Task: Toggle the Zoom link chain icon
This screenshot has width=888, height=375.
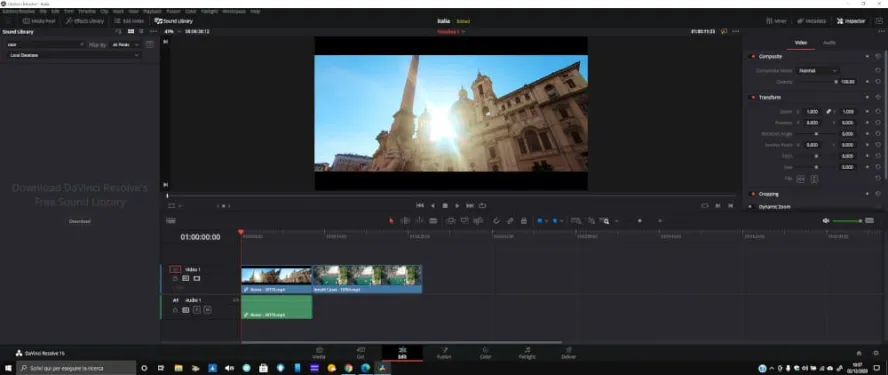Action: (828, 112)
